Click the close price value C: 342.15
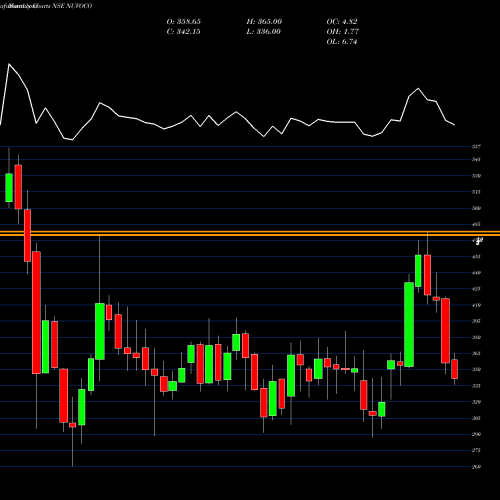The image size is (500, 500). click(x=184, y=32)
